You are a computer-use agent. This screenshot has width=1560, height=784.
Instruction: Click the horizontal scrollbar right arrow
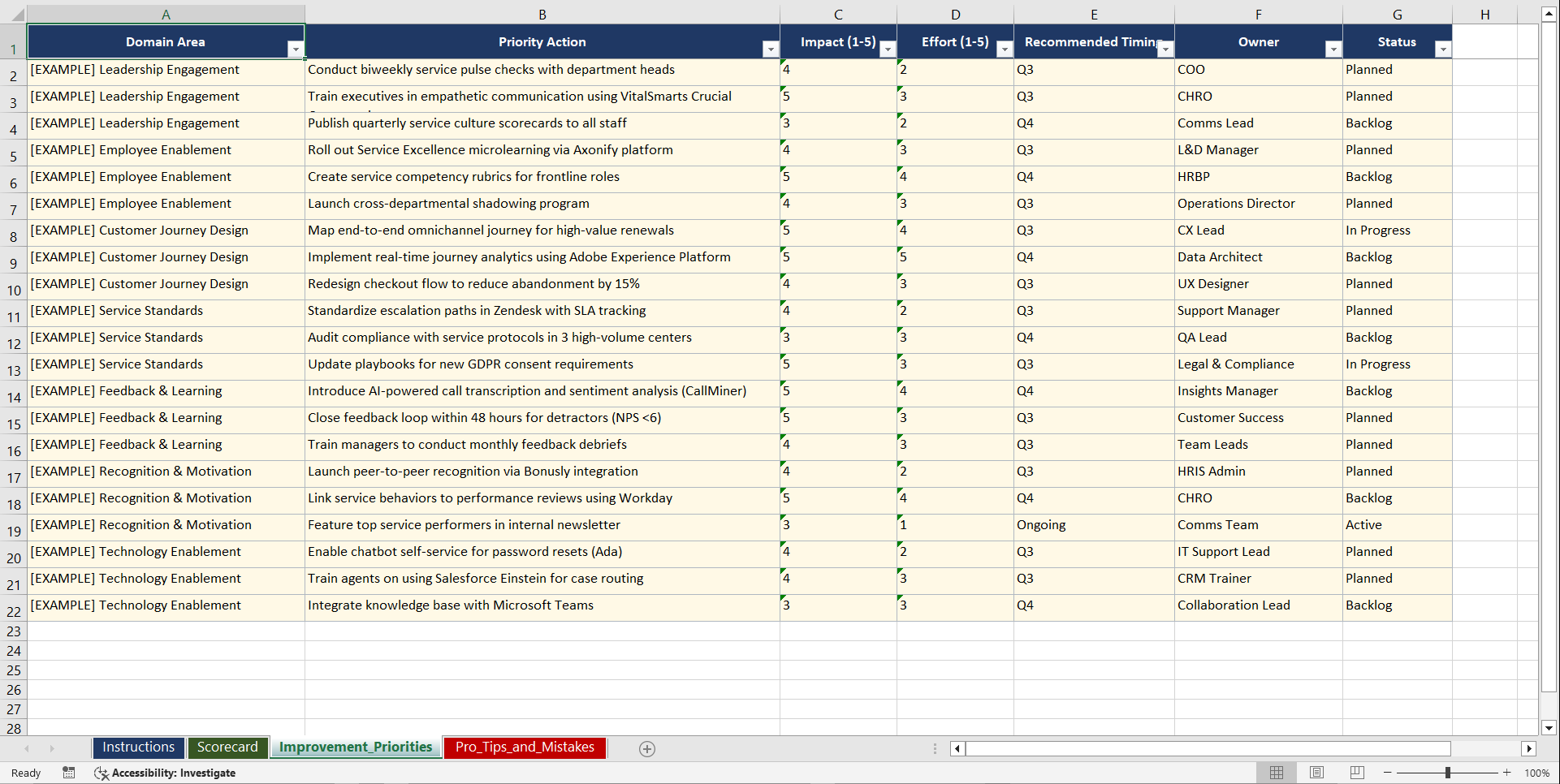(x=1530, y=748)
